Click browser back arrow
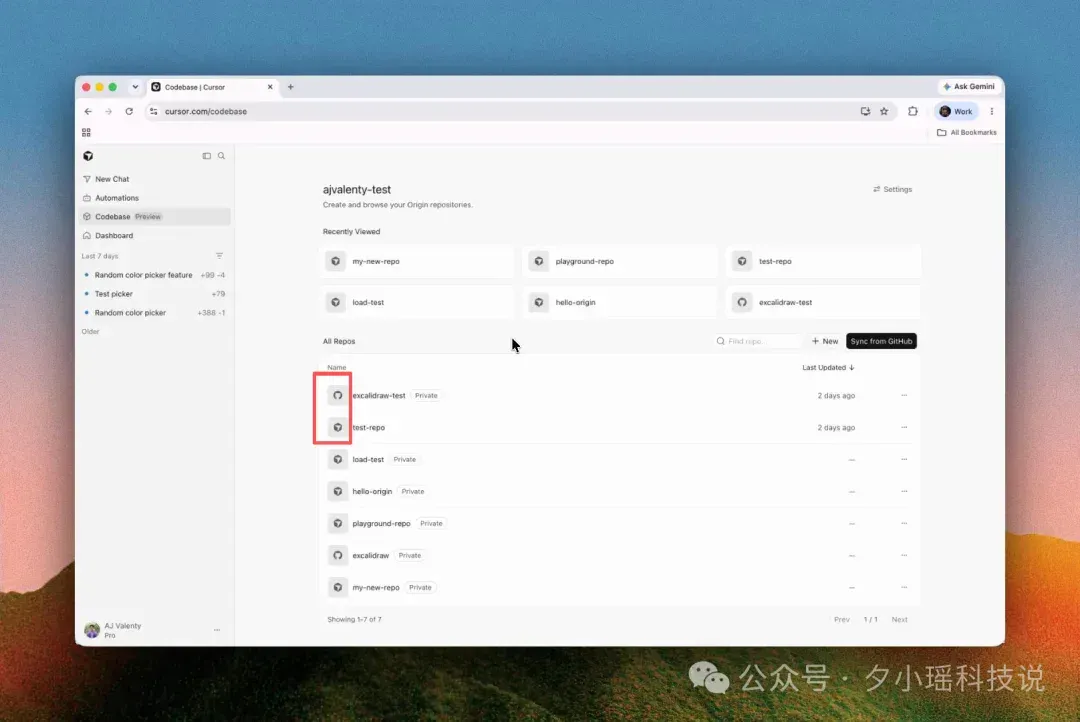The image size is (1080, 722). (88, 112)
